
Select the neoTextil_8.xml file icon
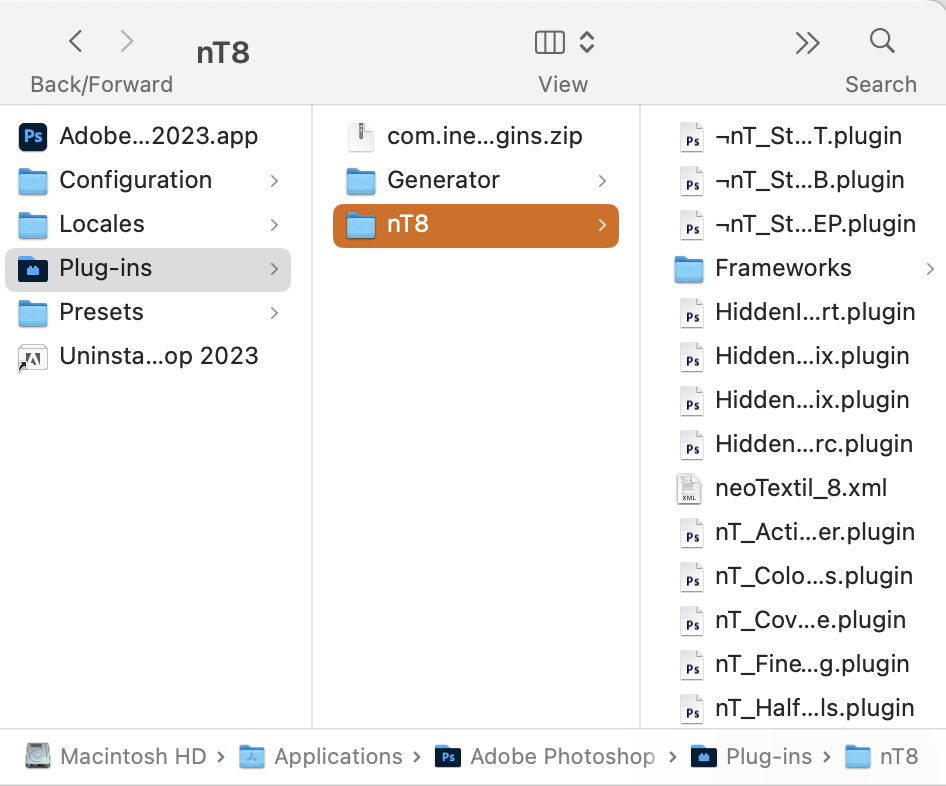(688, 489)
